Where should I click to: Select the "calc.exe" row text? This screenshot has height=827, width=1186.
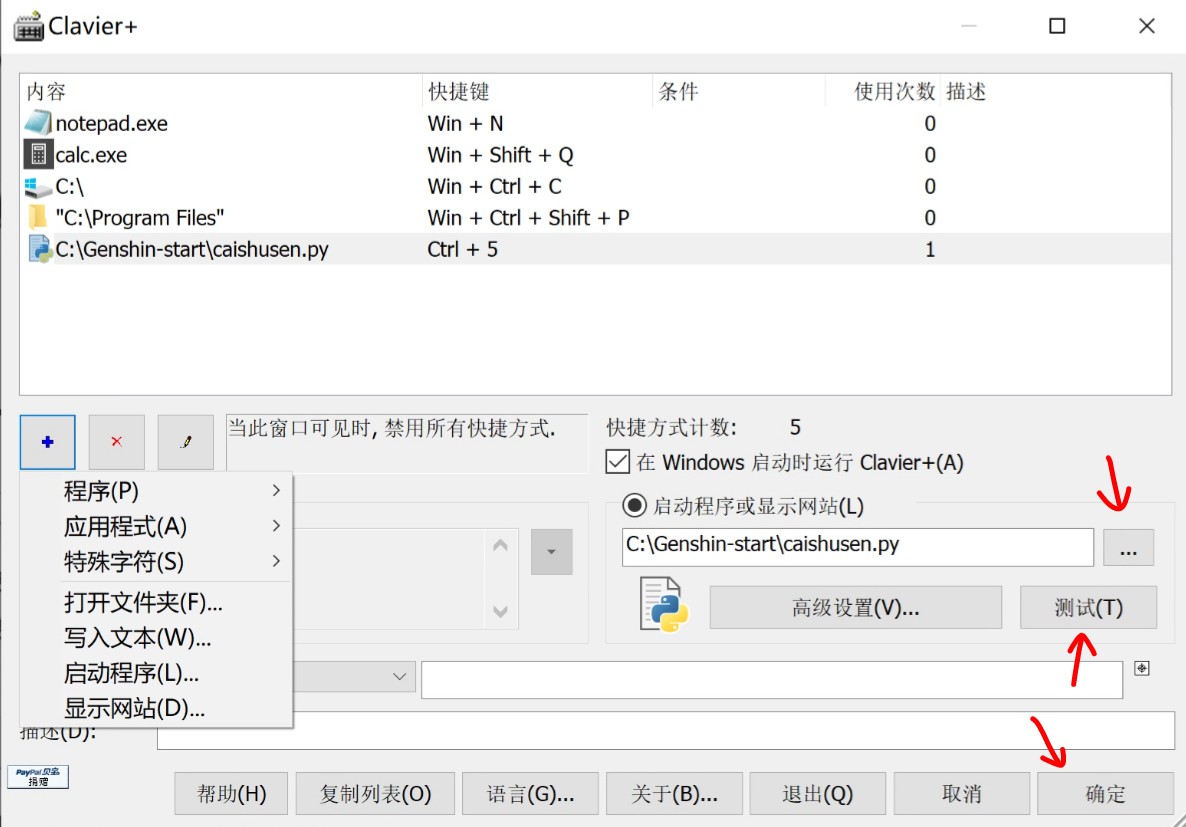tap(92, 155)
